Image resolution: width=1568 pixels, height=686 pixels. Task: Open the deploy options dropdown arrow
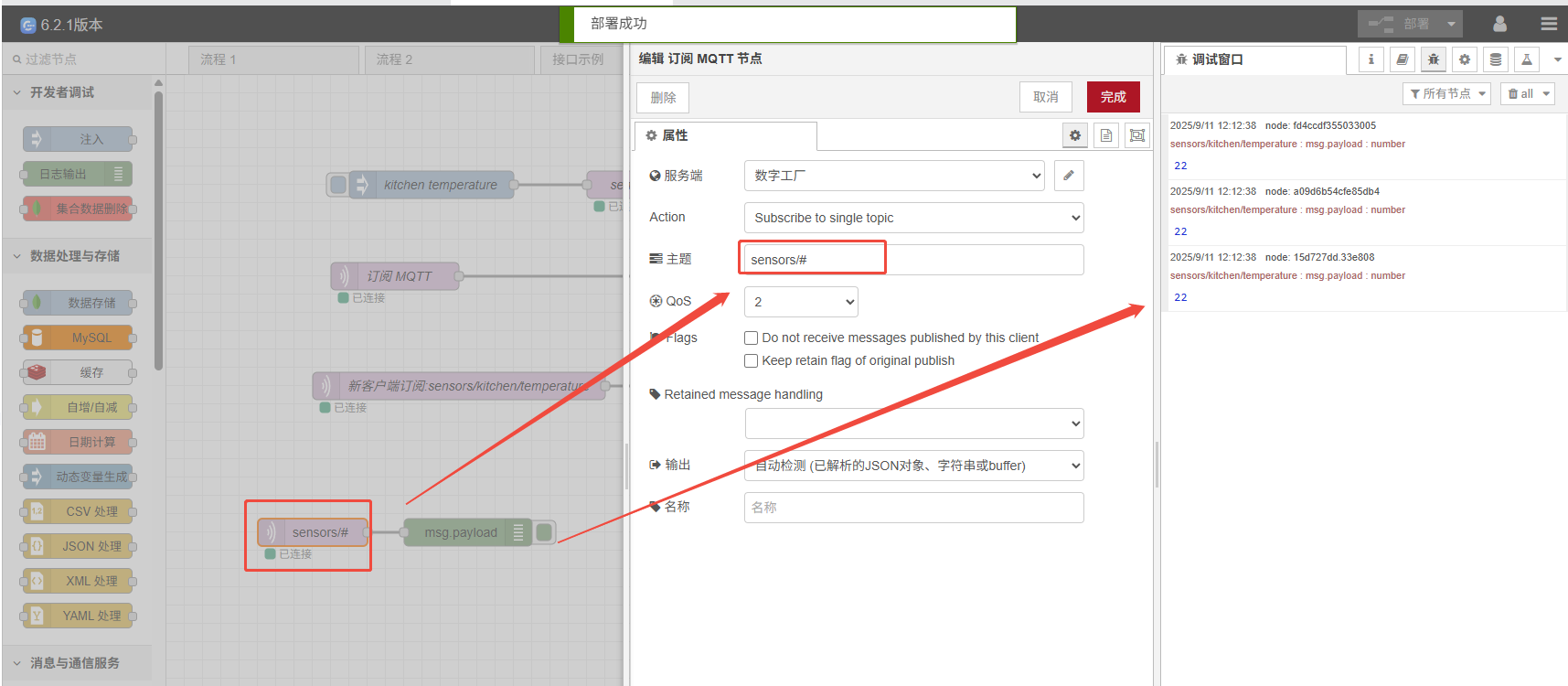coord(1451,24)
